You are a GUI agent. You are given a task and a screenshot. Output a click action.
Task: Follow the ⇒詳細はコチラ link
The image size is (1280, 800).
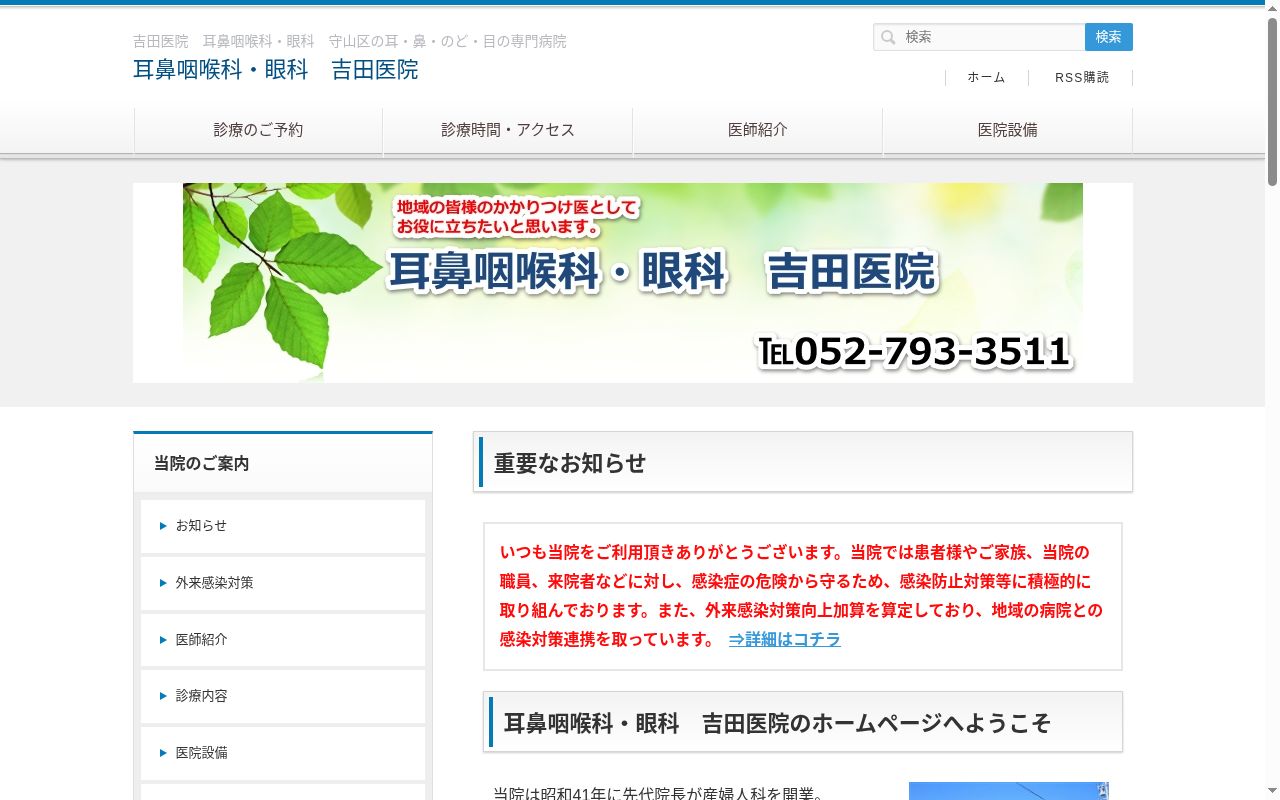tap(785, 639)
